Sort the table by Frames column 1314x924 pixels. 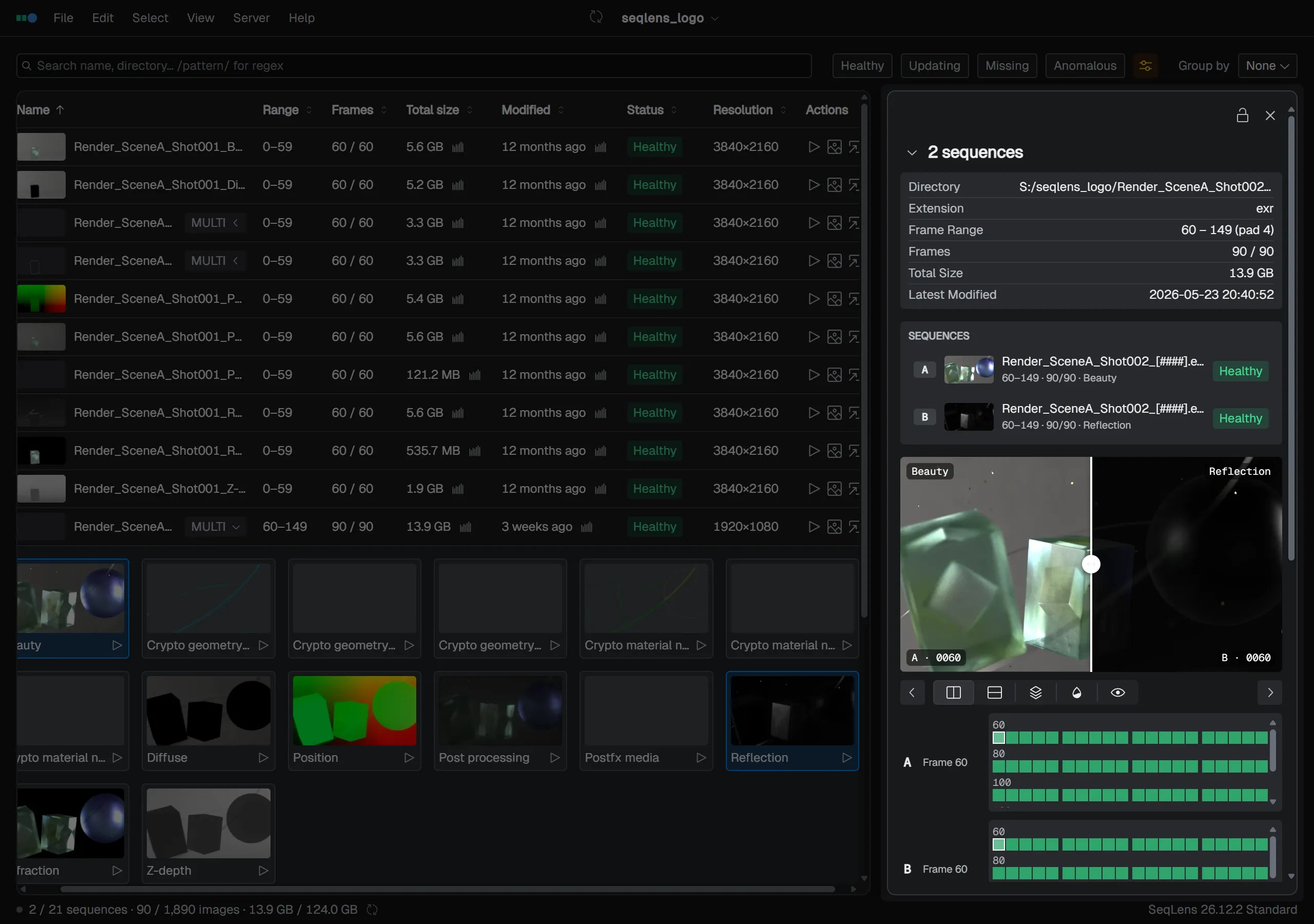(x=359, y=110)
